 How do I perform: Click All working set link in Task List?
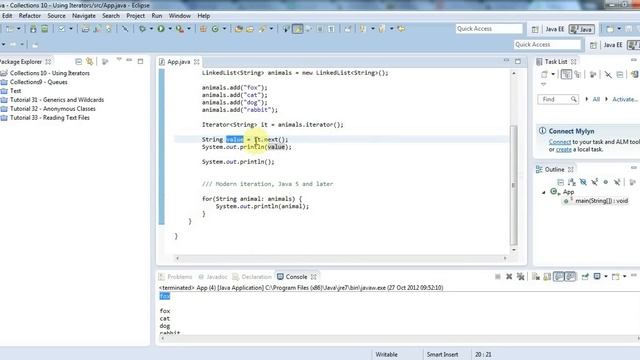(596, 99)
